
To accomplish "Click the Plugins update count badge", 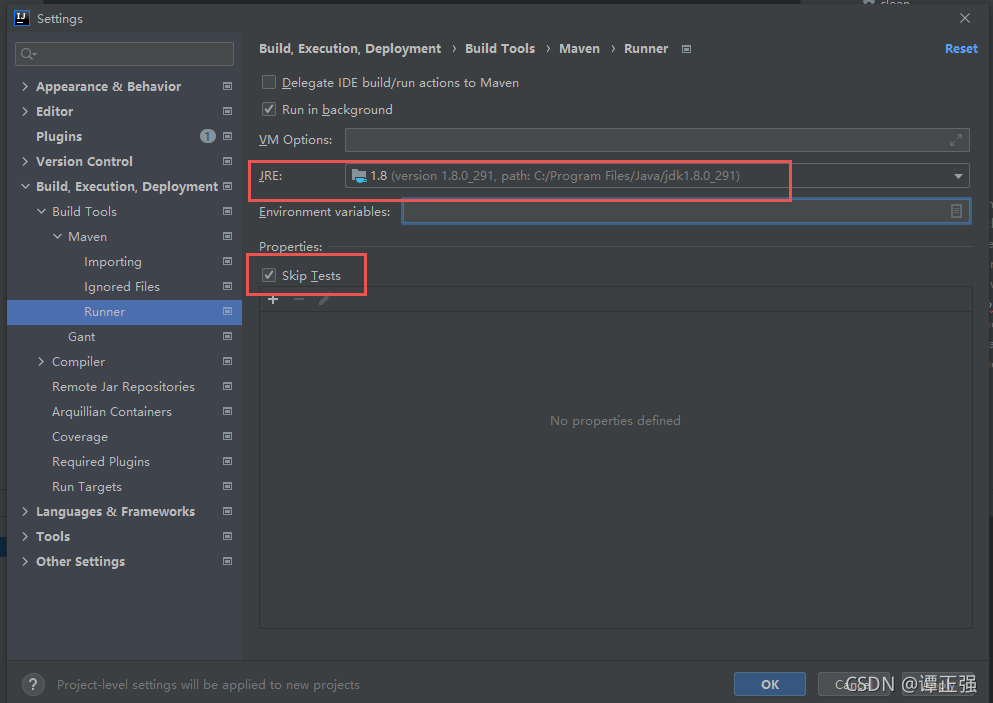I will pyautogui.click(x=208, y=136).
